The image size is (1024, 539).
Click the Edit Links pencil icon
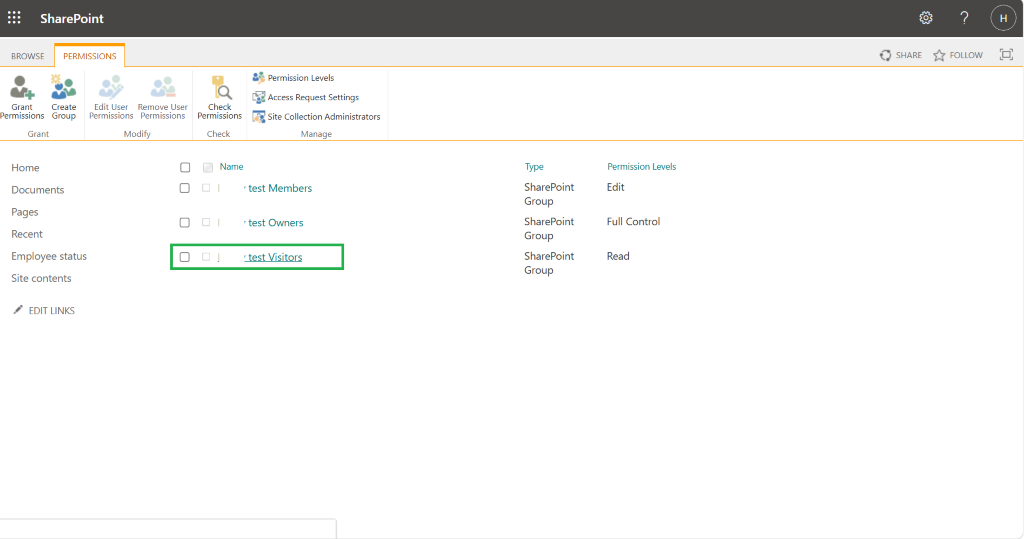click(18, 310)
